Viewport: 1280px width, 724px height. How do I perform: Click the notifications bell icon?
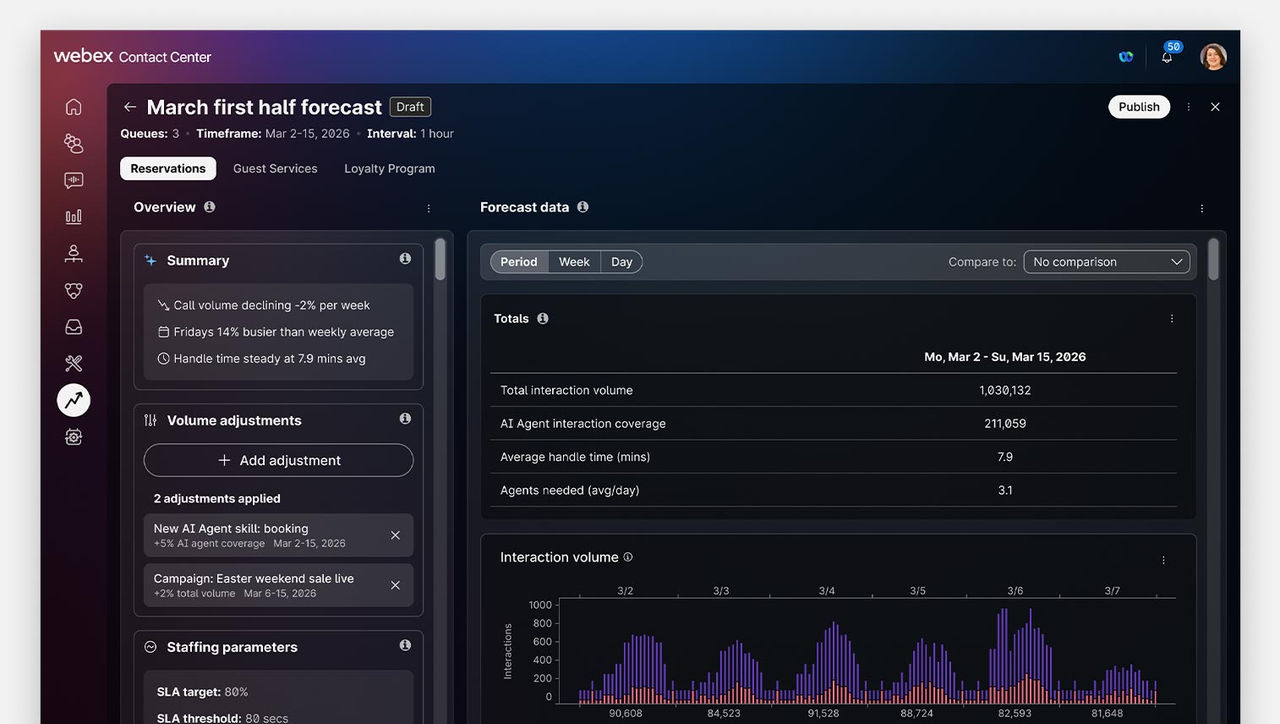tap(1166, 57)
